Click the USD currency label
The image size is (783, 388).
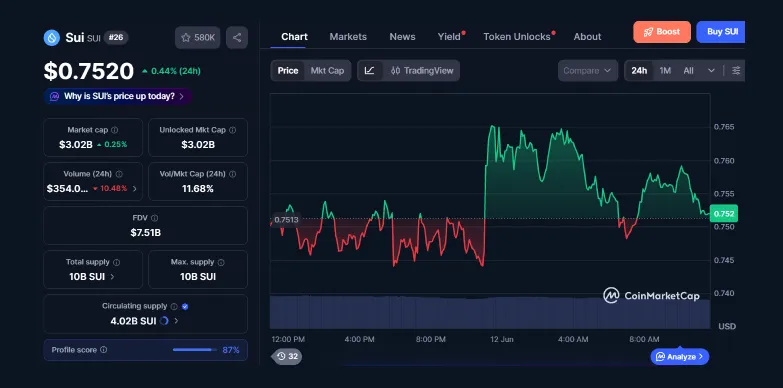[727, 327]
